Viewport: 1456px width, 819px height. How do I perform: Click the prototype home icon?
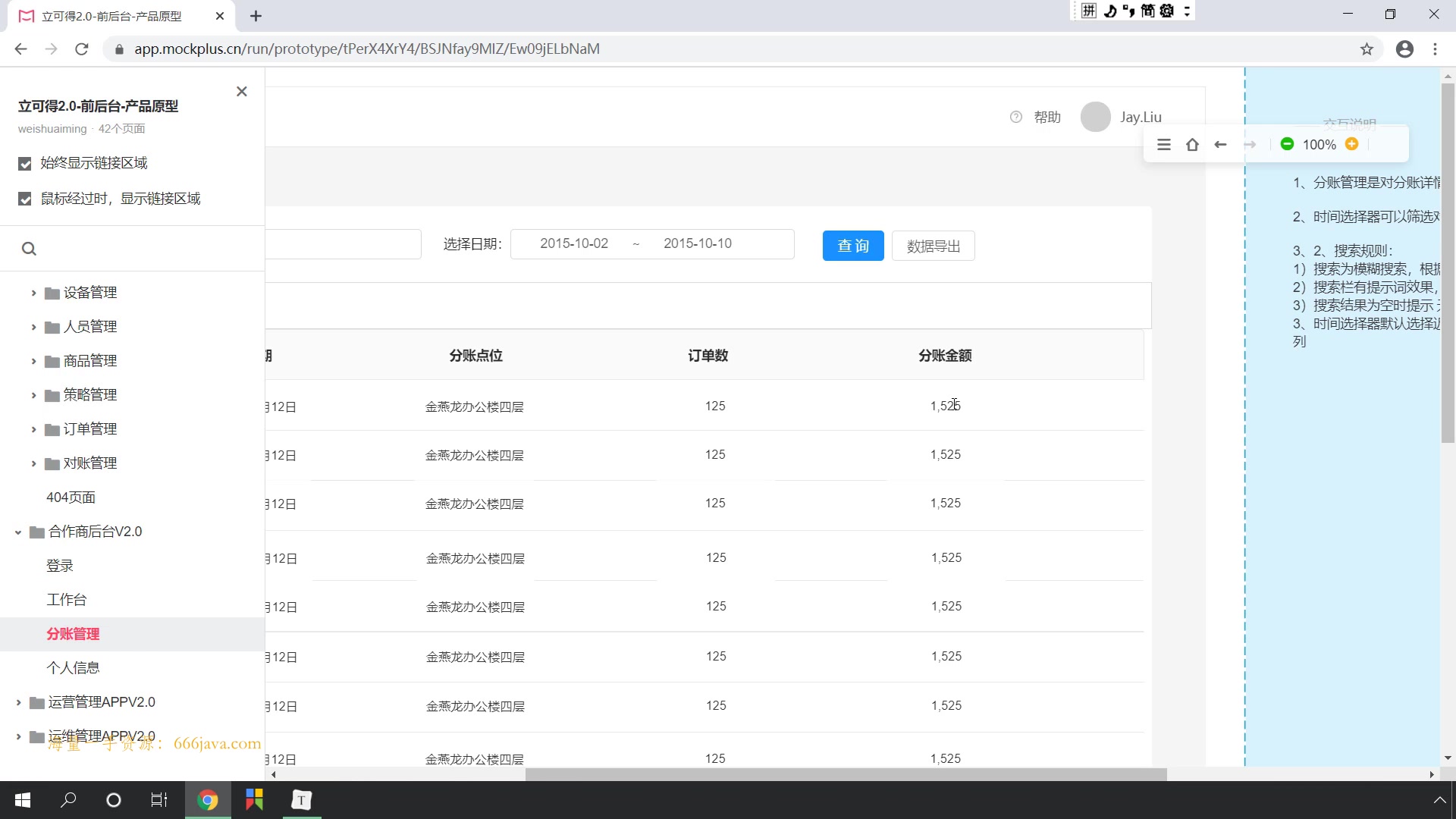[1192, 145]
